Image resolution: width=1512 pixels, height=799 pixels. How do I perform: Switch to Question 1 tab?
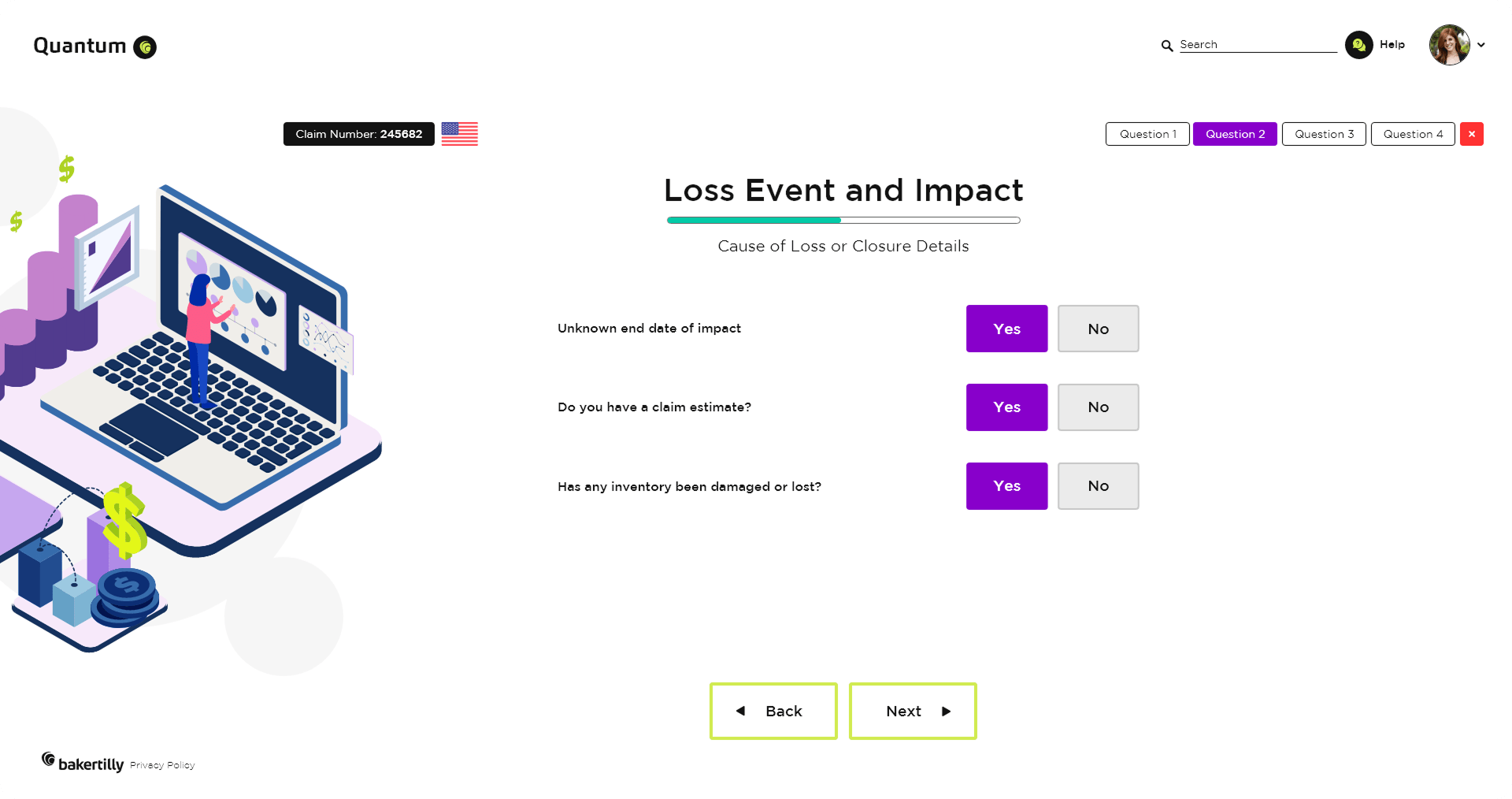coord(1147,134)
